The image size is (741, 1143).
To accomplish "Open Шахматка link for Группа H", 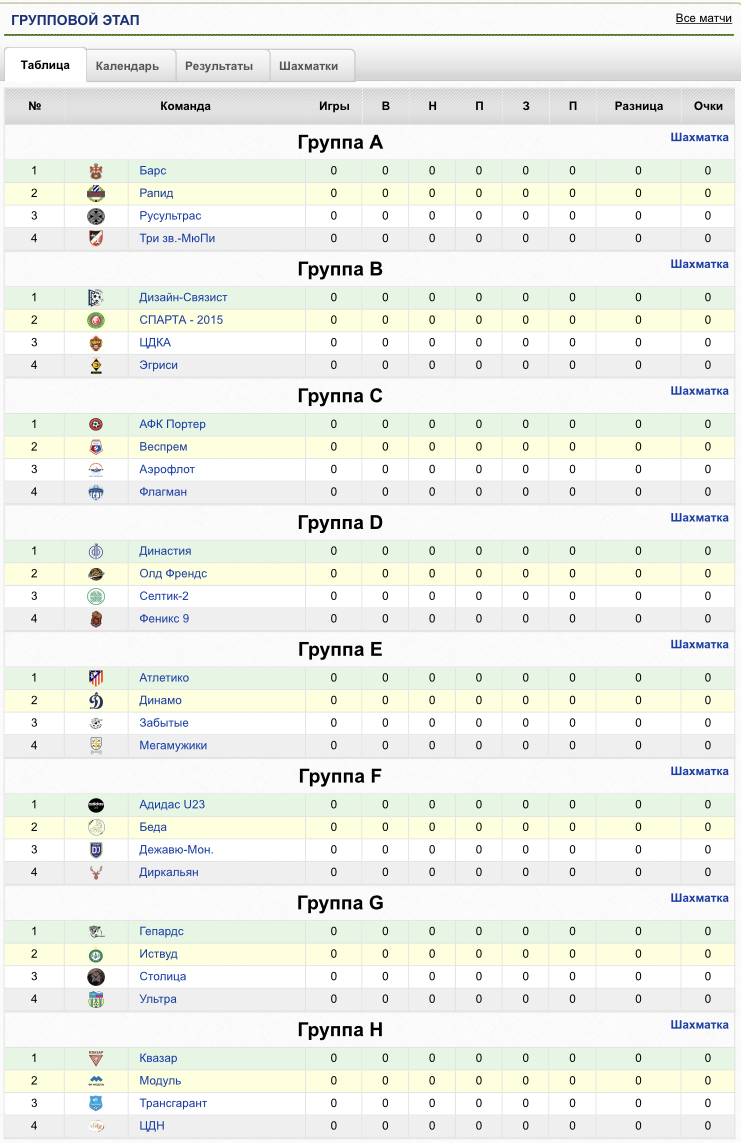I will 699,1025.
